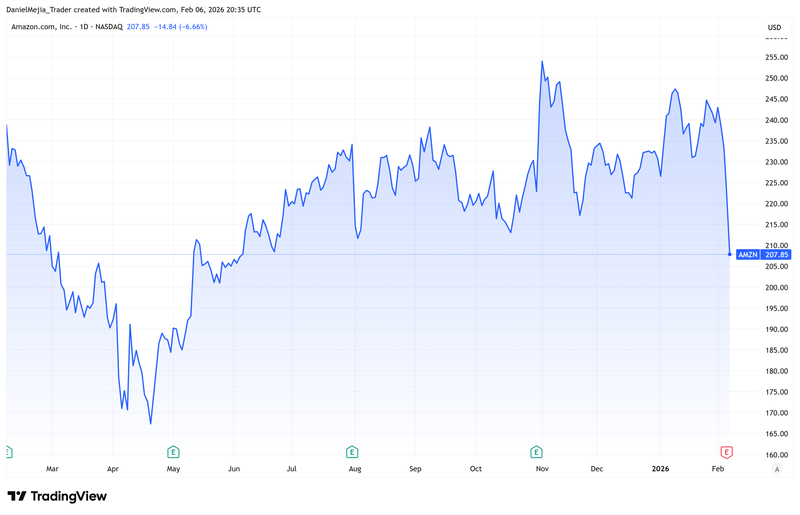Screen dimensions: 800x515
Task: Open the earnings marker near Nov
Action: coord(537,452)
